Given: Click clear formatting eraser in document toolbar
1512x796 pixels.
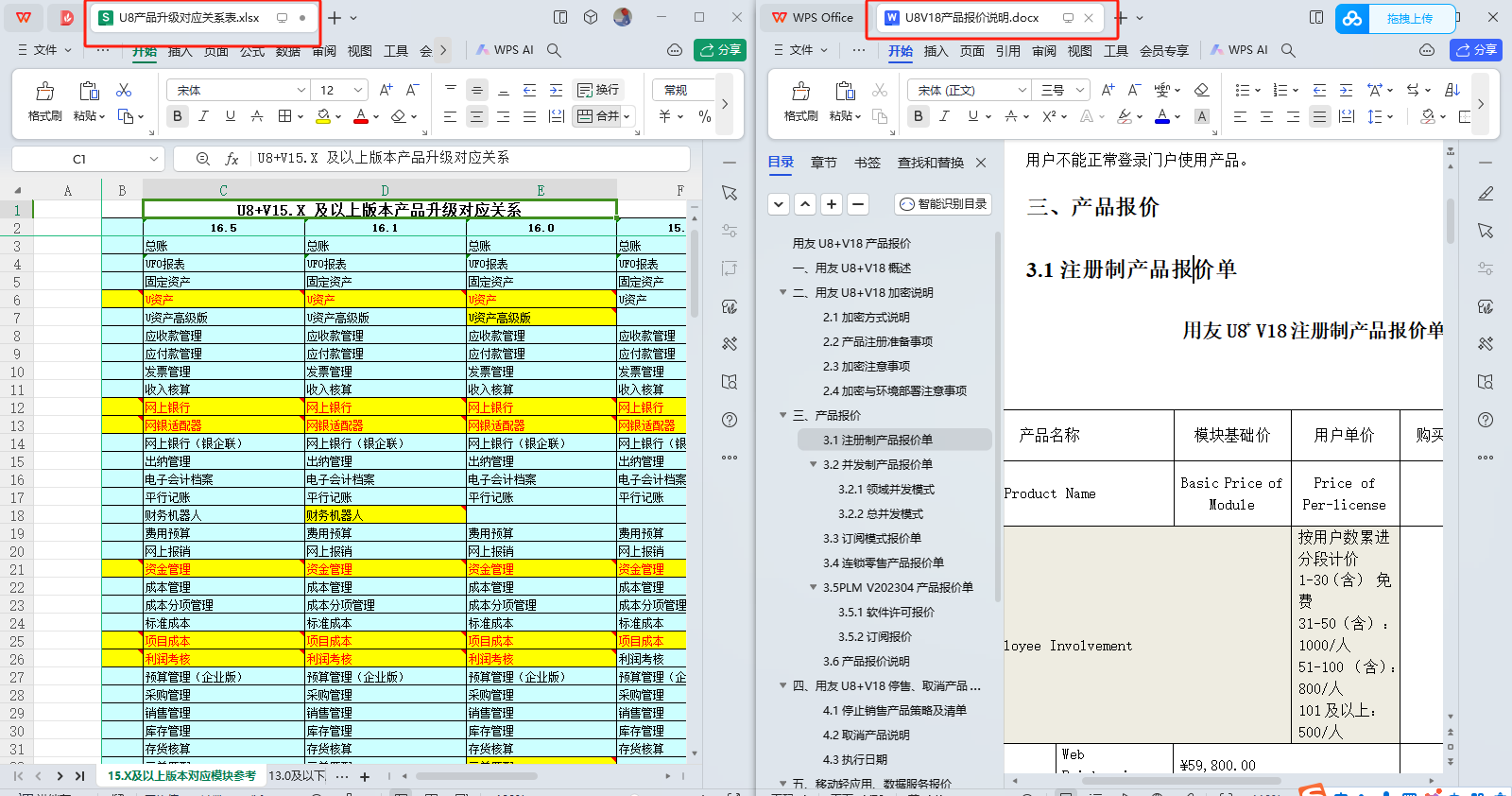Looking at the screenshot, I should (x=1201, y=90).
